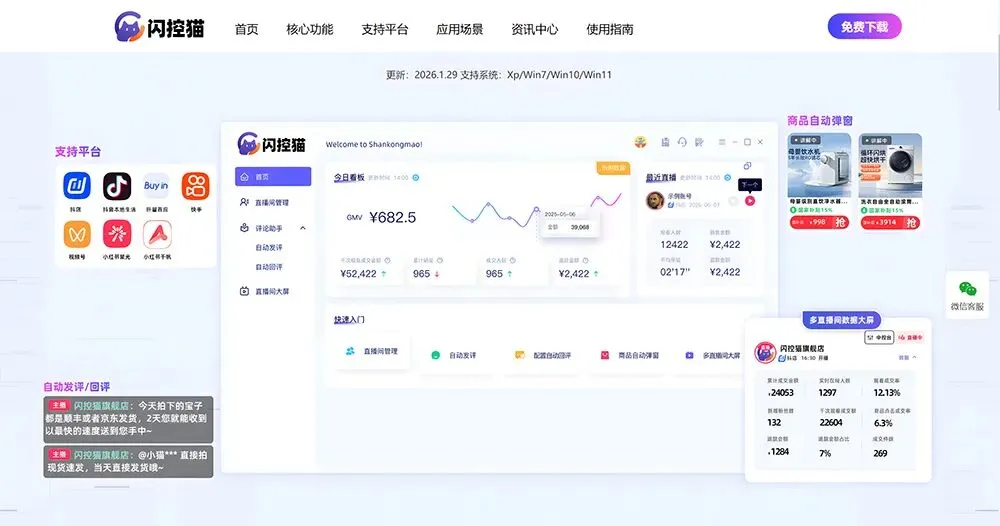Screen dimensions: 1000x526
Task: Click the 02'17'' average duration value
Action: [675, 272]
